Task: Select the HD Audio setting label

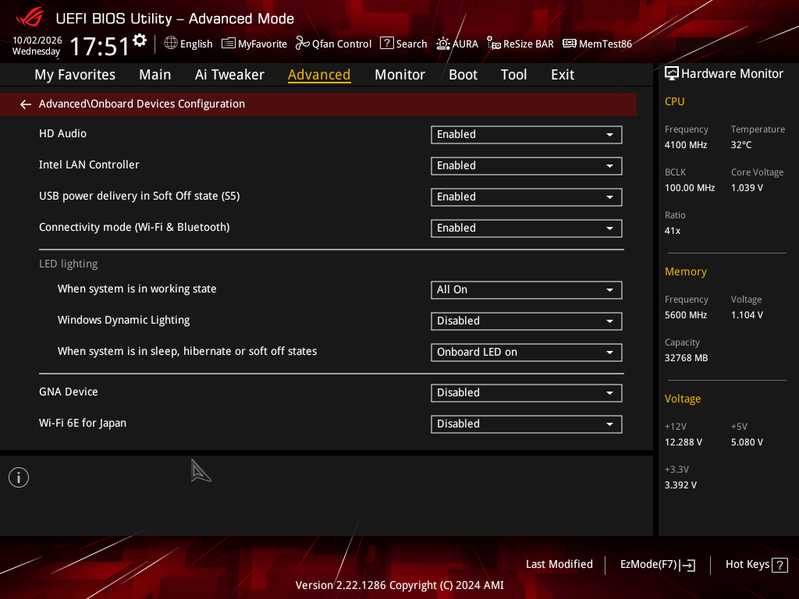Action: pyautogui.click(x=63, y=133)
